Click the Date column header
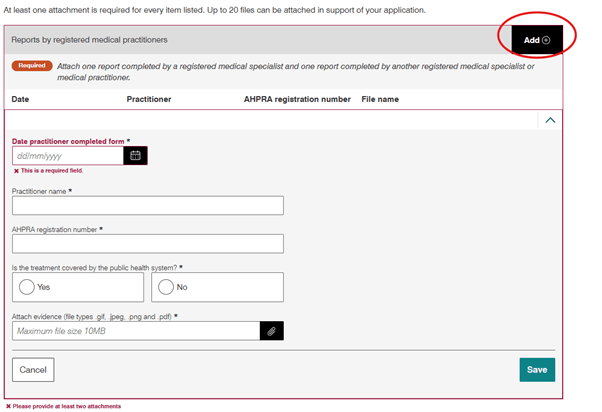 [x=20, y=99]
